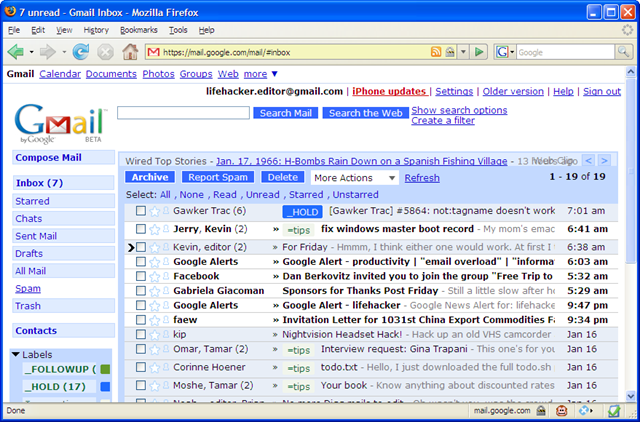This screenshot has width=640, height=422.
Task: Click the Archive button
Action: 150,177
